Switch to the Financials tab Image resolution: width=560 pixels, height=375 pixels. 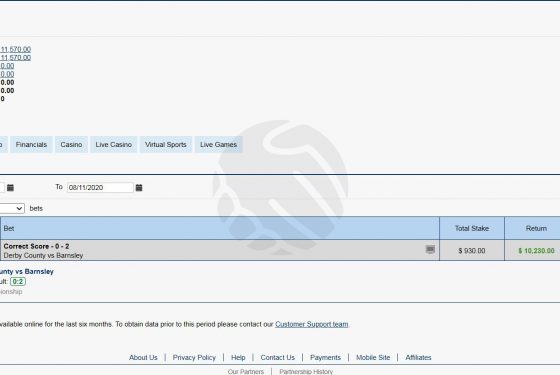tap(31, 145)
